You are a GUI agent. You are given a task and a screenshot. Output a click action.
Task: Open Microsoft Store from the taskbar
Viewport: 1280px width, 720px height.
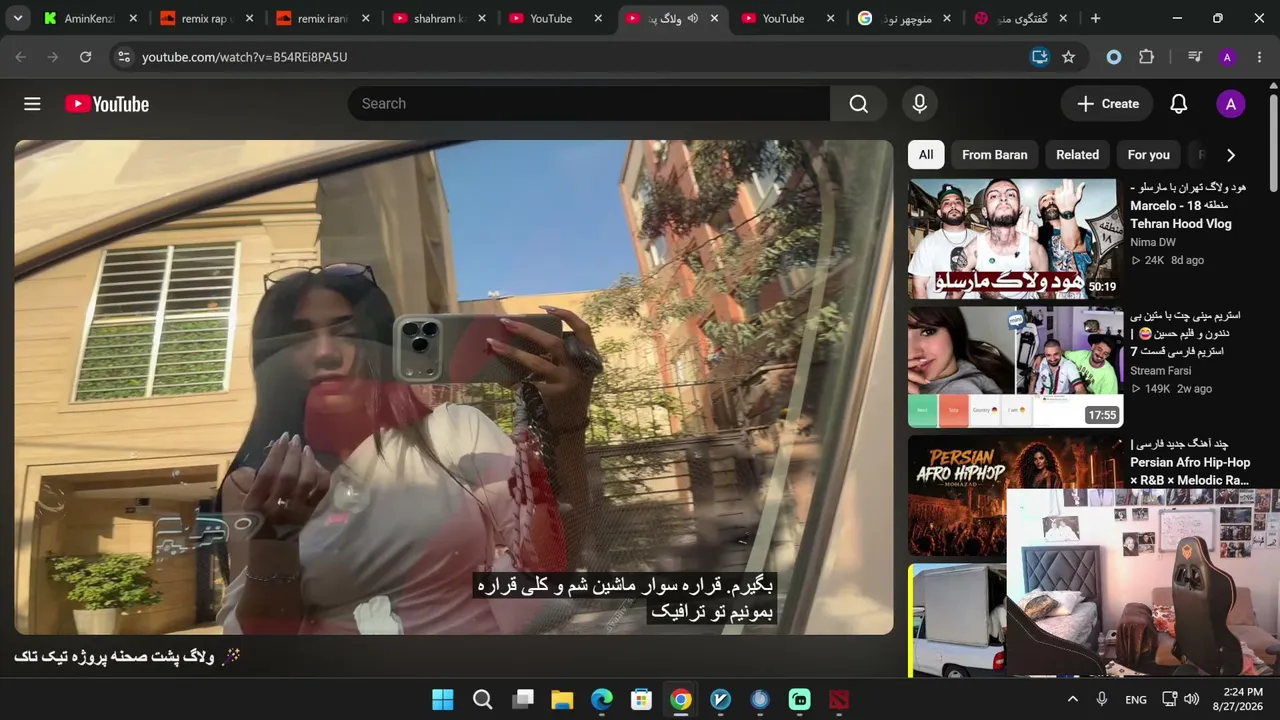pyautogui.click(x=641, y=700)
